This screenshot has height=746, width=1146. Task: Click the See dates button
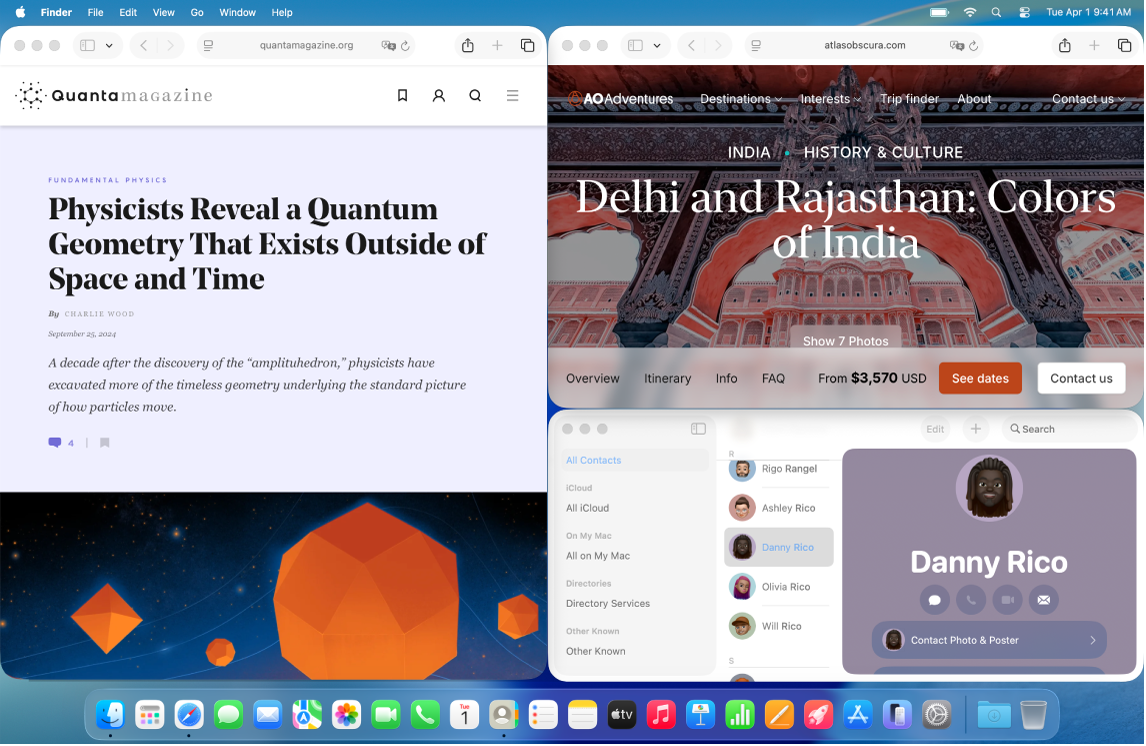point(980,378)
